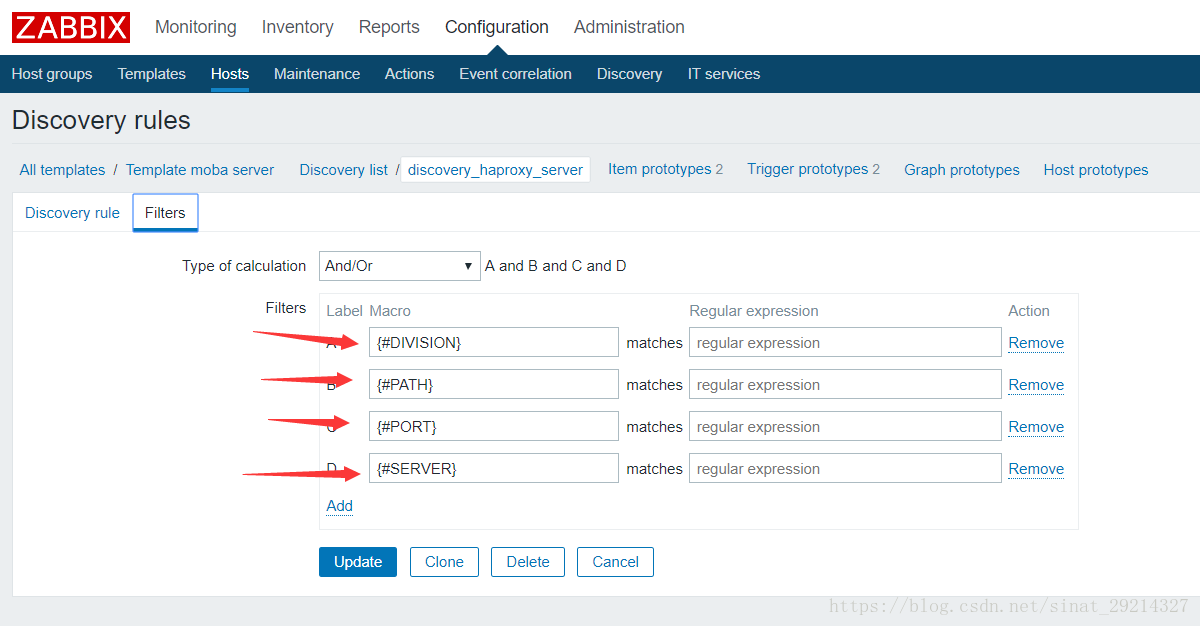Open the Reports menu
The width and height of the screenshot is (1200, 626).
[389, 27]
